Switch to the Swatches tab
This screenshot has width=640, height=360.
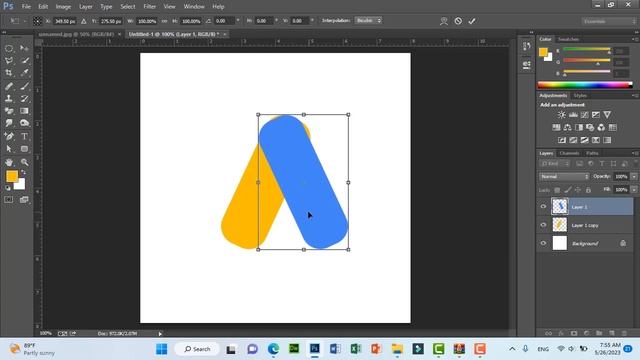[x=569, y=39]
